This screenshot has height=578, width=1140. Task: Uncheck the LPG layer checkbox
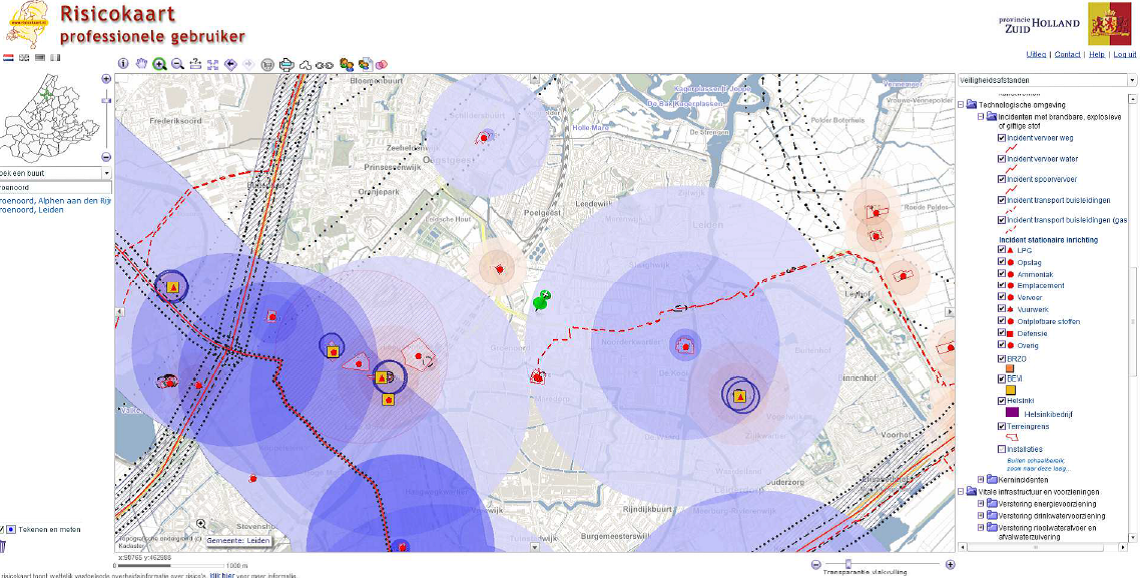click(x=1002, y=250)
